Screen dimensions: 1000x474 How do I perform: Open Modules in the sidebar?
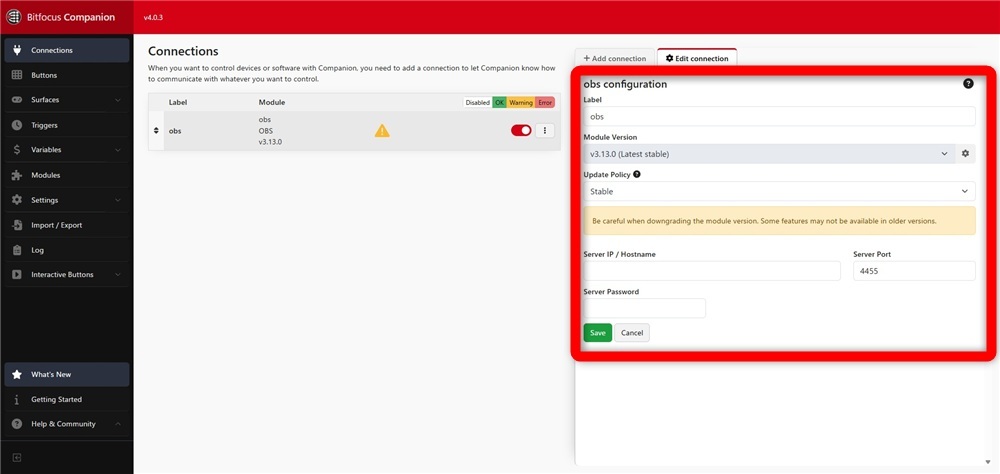pos(66,175)
